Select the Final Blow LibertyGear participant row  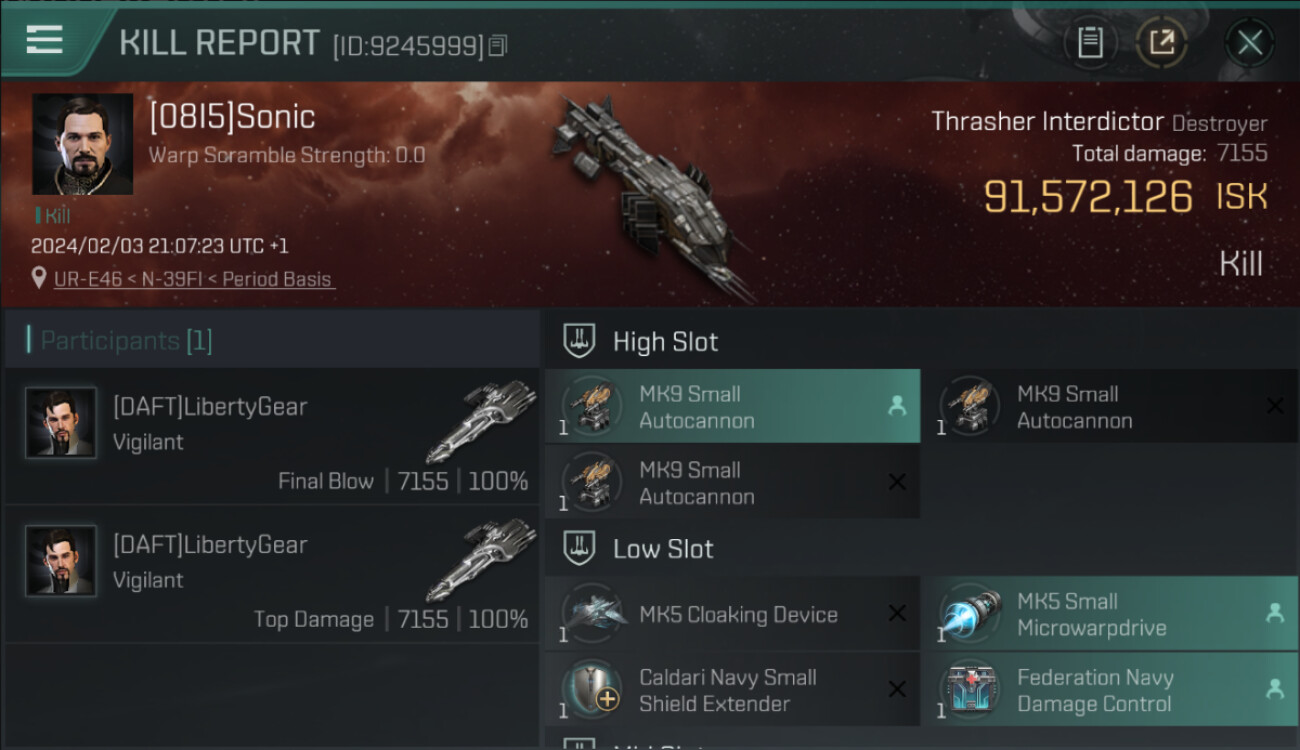click(272, 436)
